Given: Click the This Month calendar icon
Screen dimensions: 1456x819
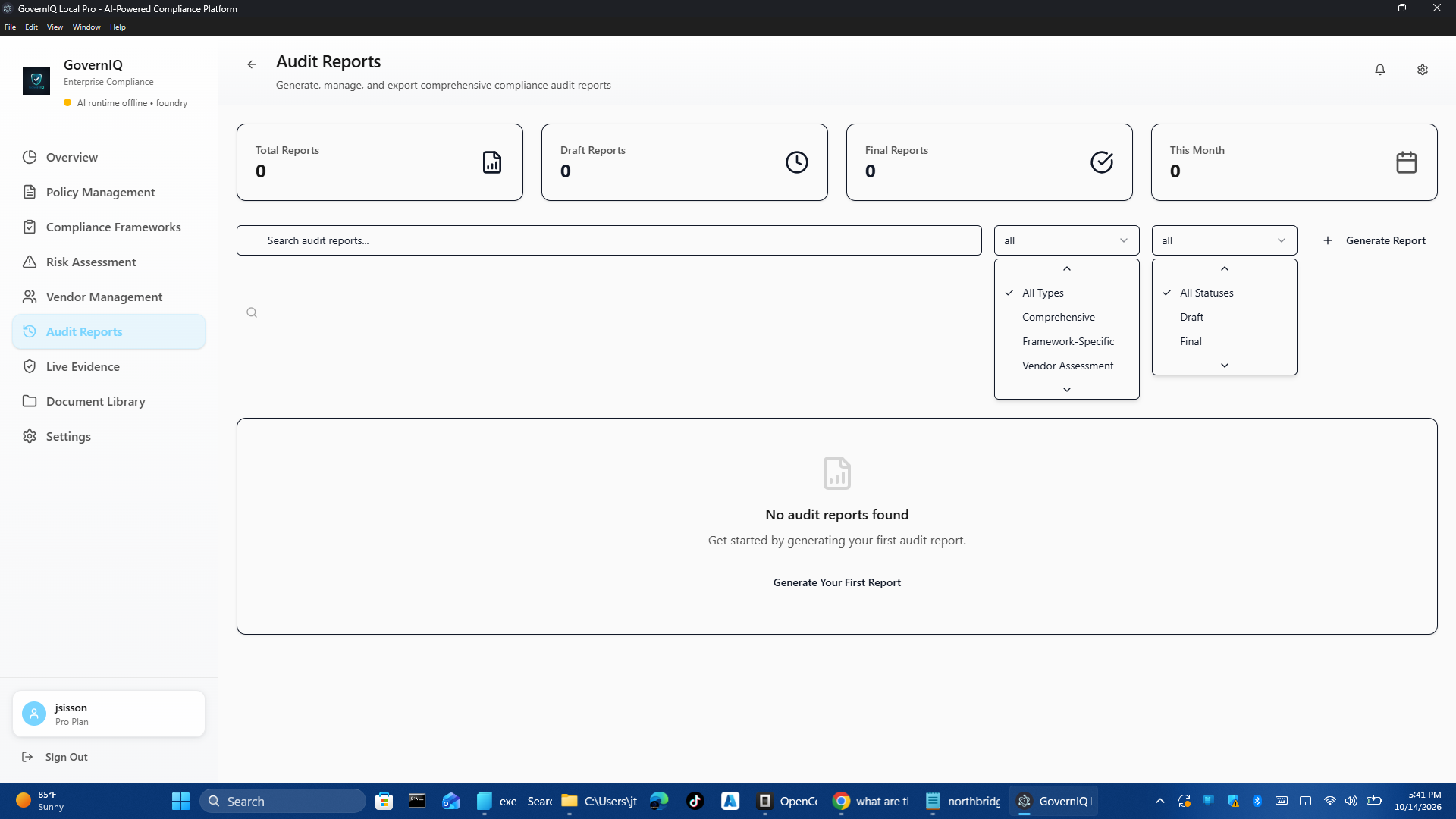Looking at the screenshot, I should 1407,162.
